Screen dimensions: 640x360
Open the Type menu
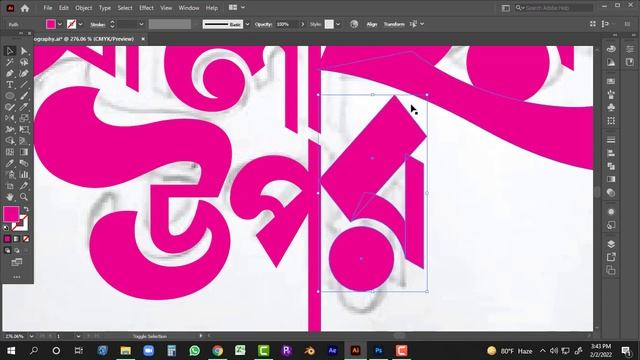[104, 8]
